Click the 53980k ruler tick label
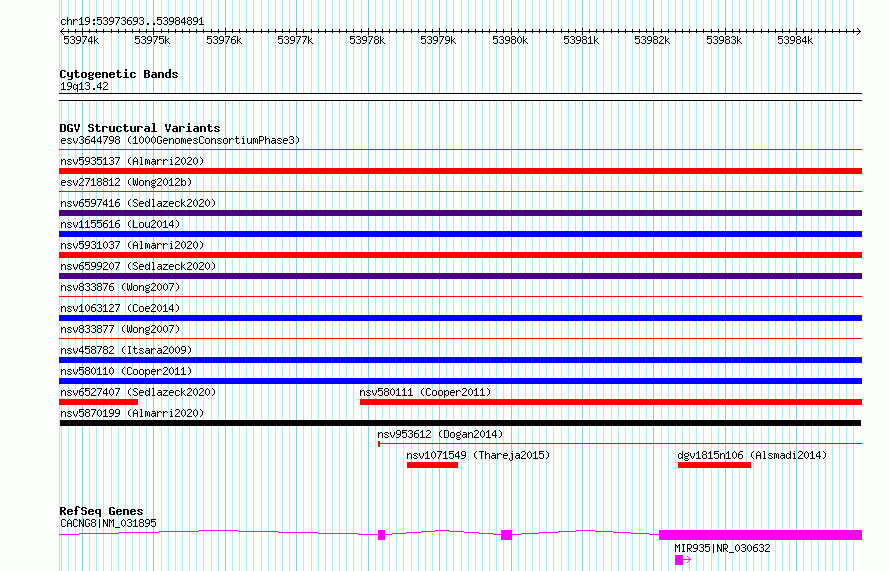 (x=510, y=40)
